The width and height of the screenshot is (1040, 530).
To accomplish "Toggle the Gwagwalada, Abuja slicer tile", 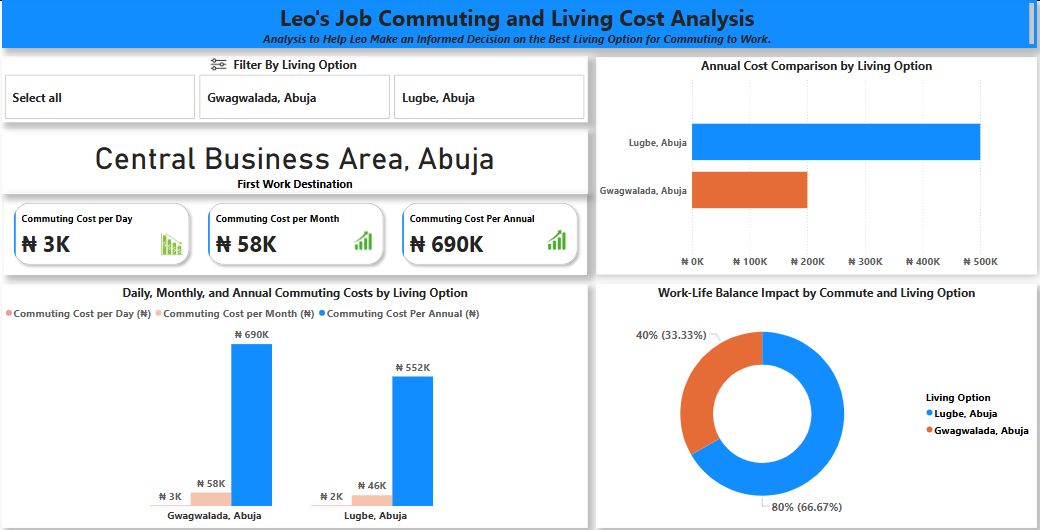I will click(x=294, y=97).
